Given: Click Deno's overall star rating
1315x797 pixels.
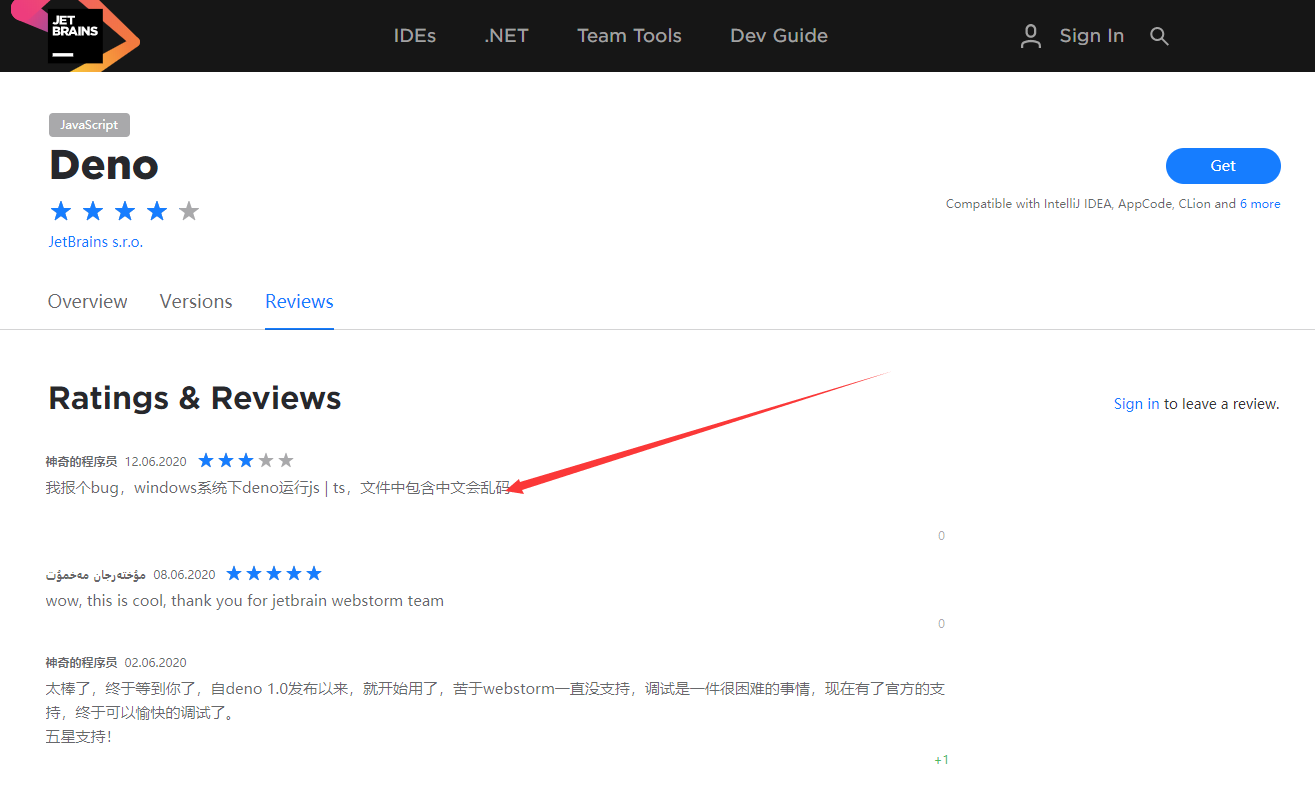Looking at the screenshot, I should (x=125, y=211).
